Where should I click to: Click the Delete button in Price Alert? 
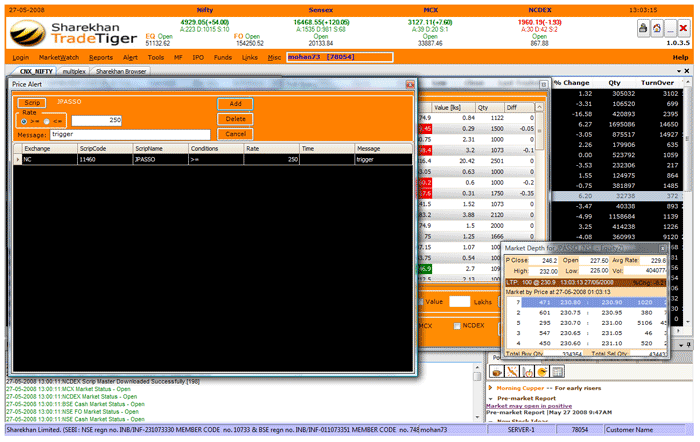[235, 119]
